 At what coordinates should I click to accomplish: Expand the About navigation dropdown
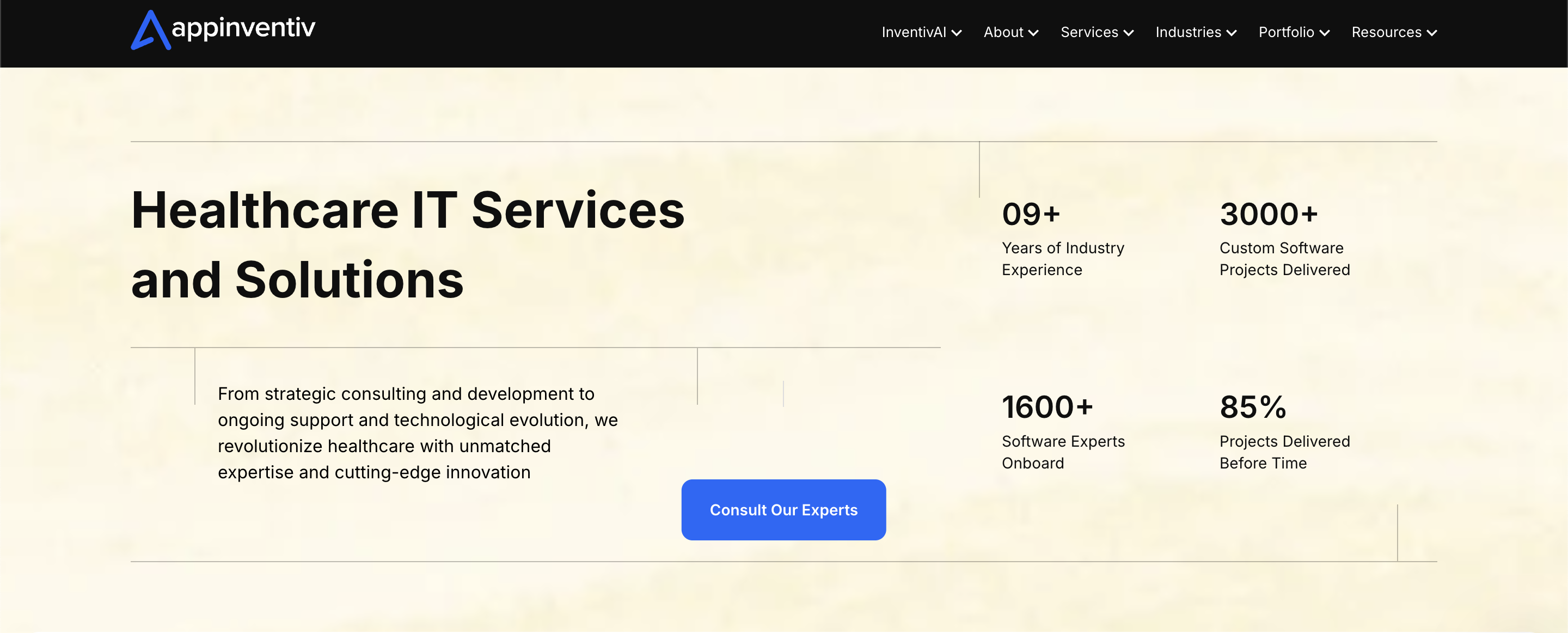click(x=1002, y=32)
